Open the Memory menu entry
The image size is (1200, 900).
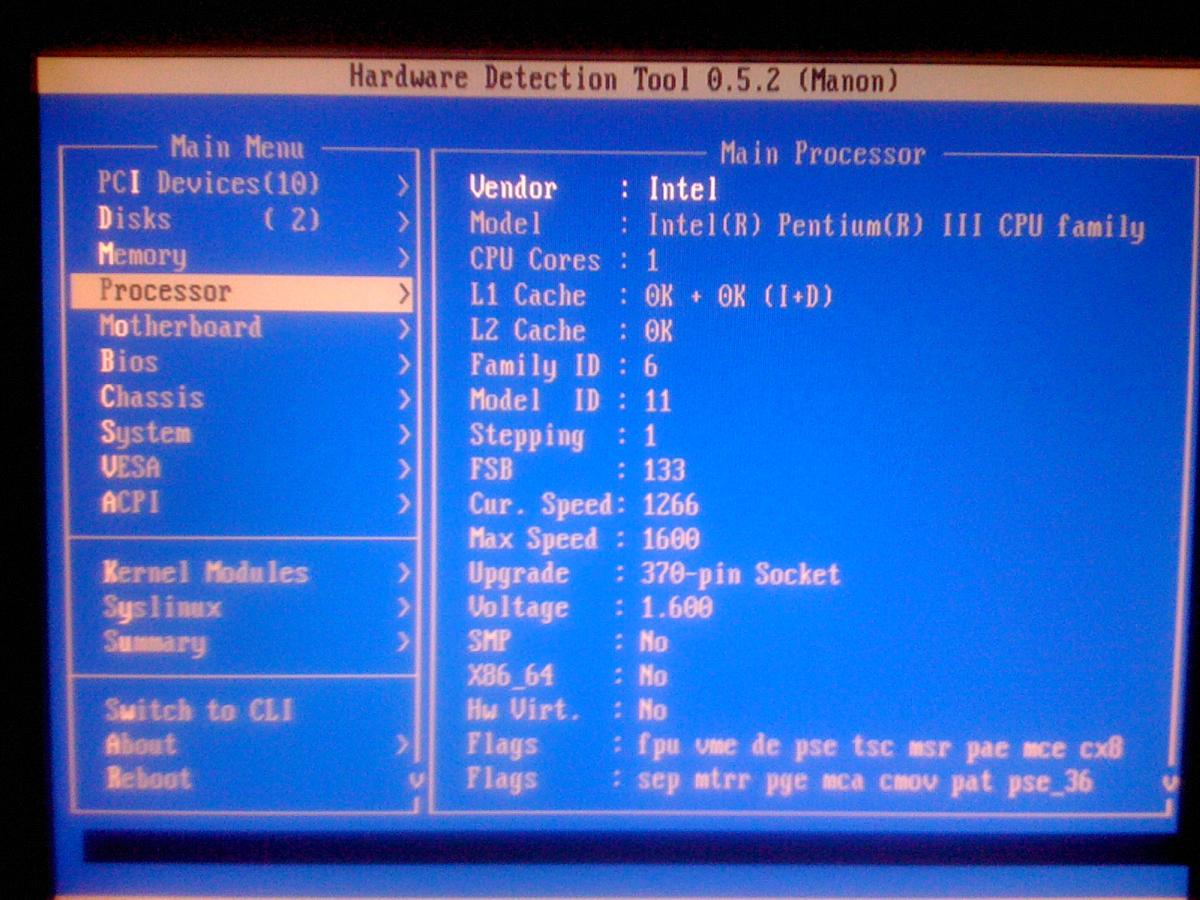[x=143, y=256]
